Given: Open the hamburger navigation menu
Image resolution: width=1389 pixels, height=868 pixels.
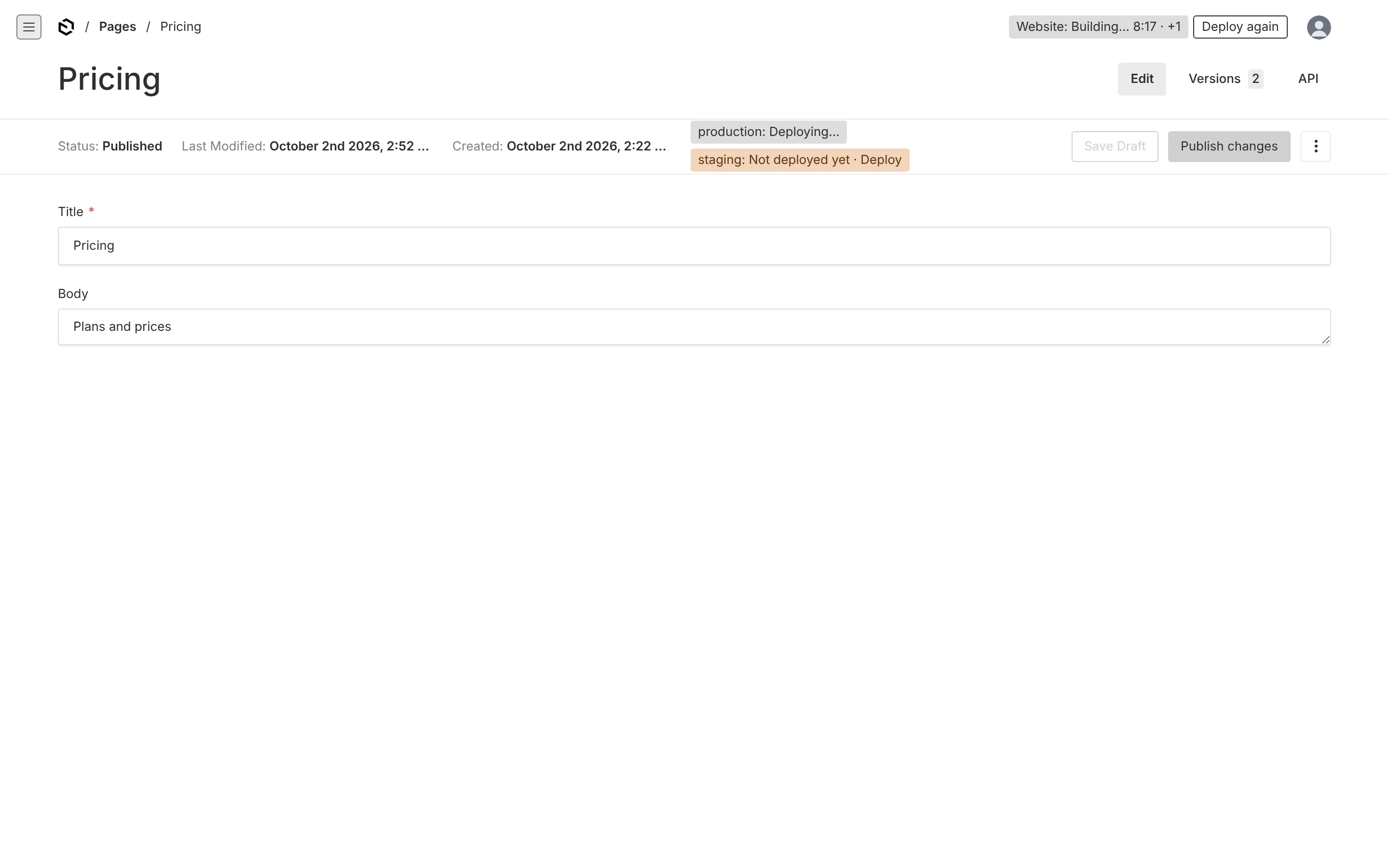Looking at the screenshot, I should [x=29, y=27].
